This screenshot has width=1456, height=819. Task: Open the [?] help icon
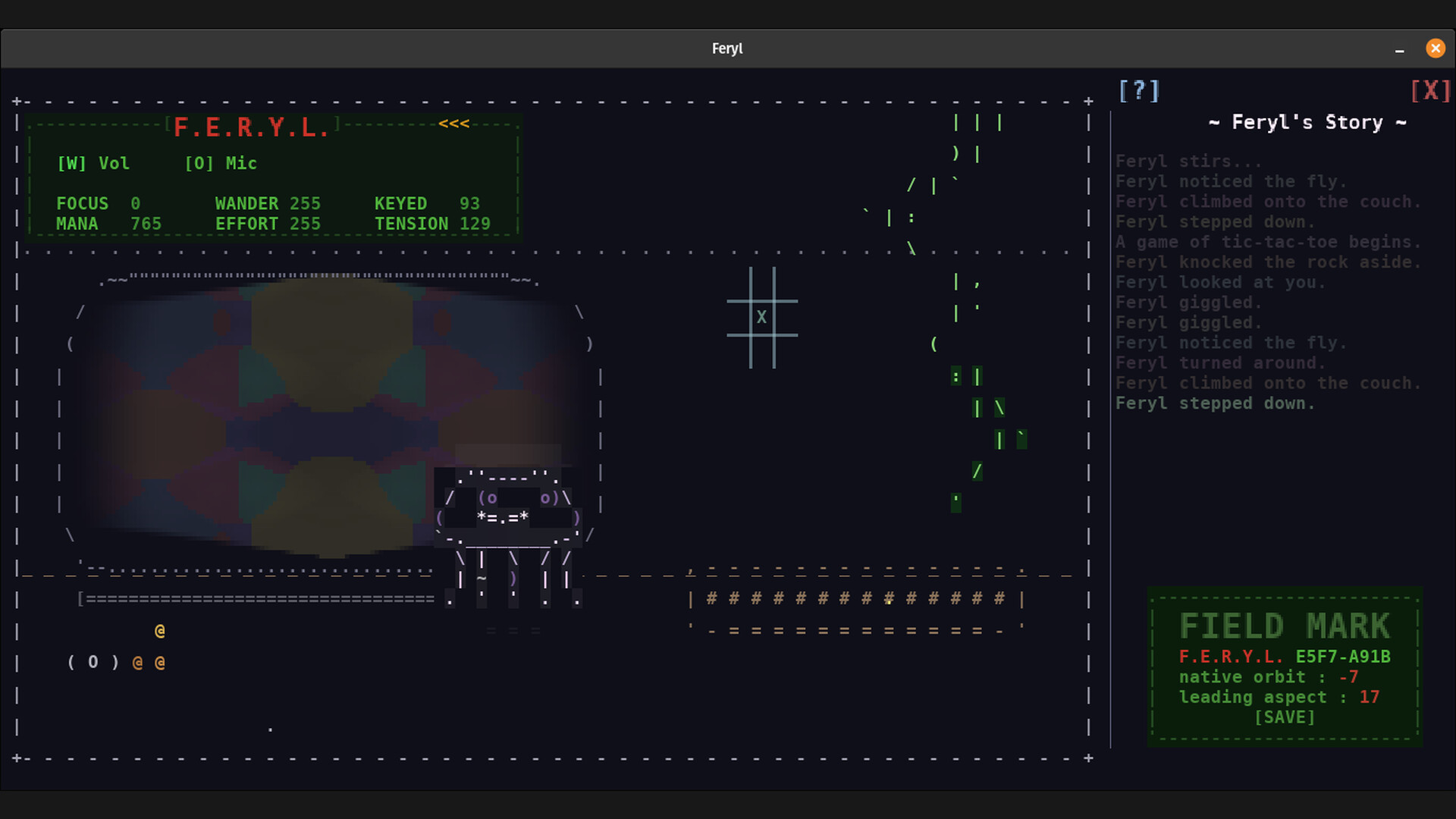[x=1139, y=91]
